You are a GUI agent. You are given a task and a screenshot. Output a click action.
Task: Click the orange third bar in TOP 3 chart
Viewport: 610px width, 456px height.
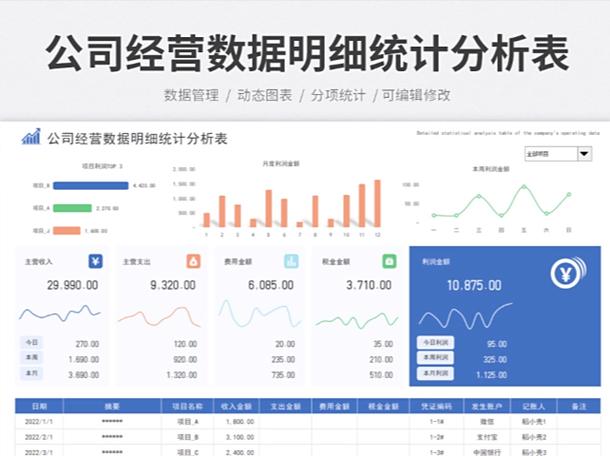[67, 231]
